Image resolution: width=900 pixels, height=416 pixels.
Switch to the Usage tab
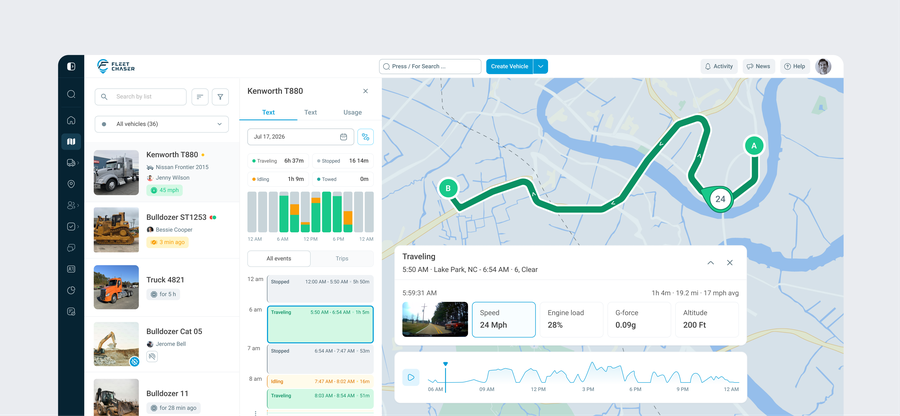352,112
